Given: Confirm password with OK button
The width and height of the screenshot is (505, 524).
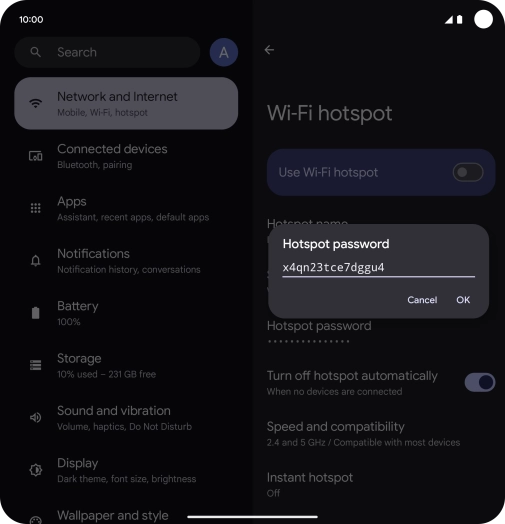Looking at the screenshot, I should [x=463, y=300].
